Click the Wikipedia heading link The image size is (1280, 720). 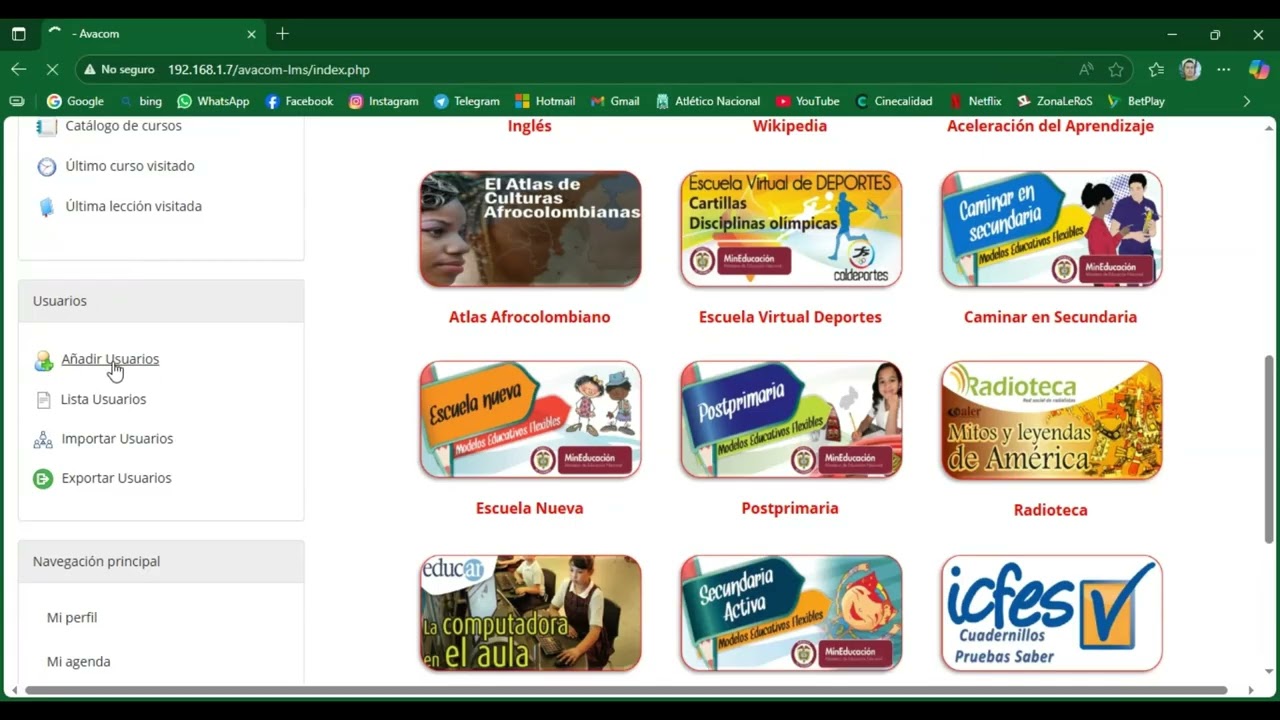point(790,126)
